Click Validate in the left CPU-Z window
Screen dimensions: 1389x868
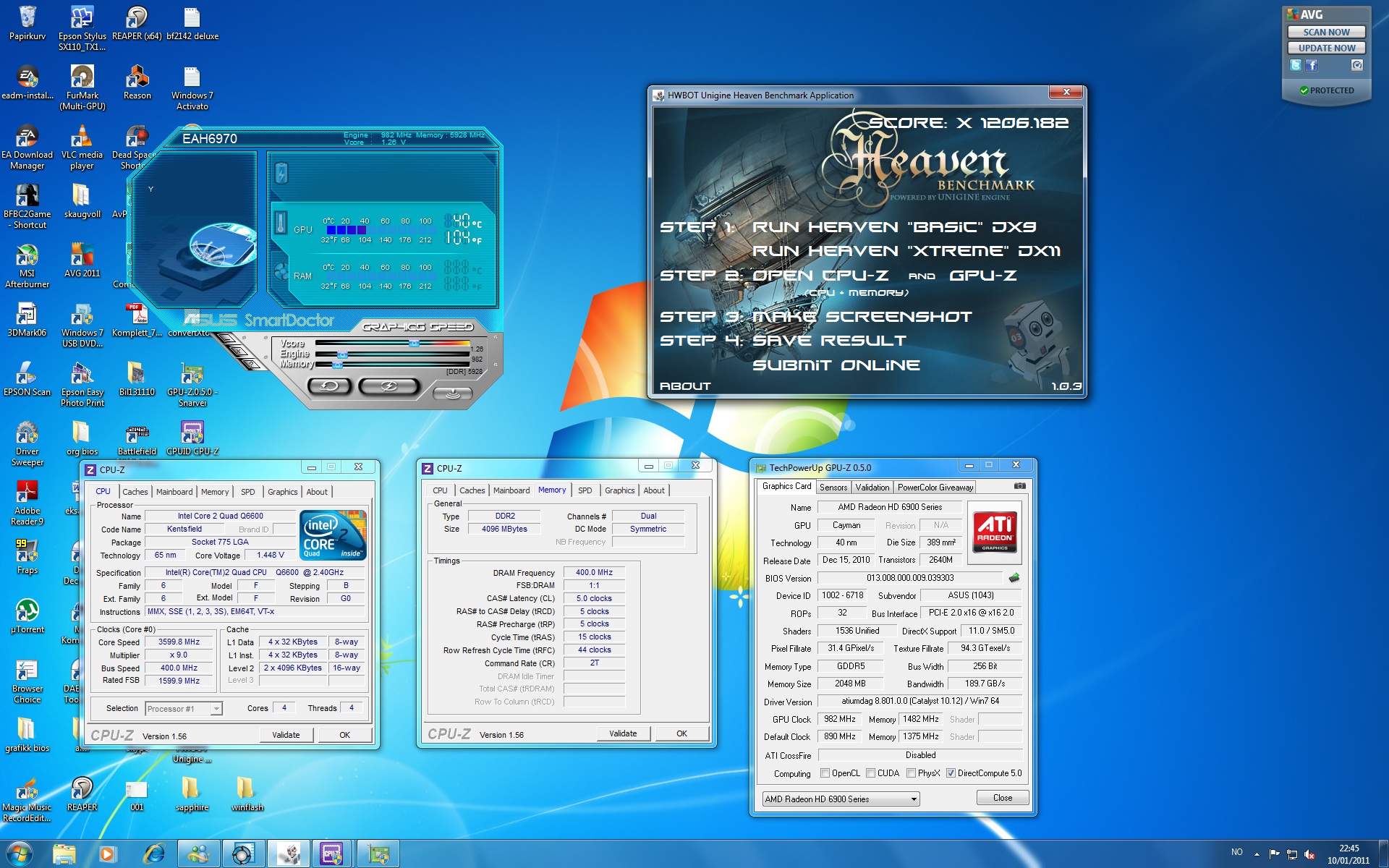coord(286,735)
